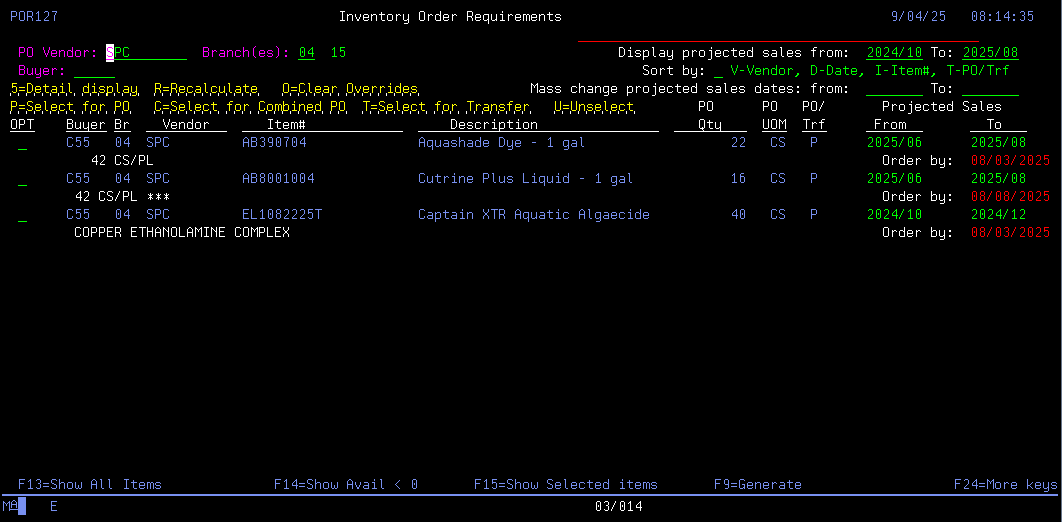1062x522 pixels.
Task: Select OPT field for Captain XTR row
Action: tap(22, 215)
